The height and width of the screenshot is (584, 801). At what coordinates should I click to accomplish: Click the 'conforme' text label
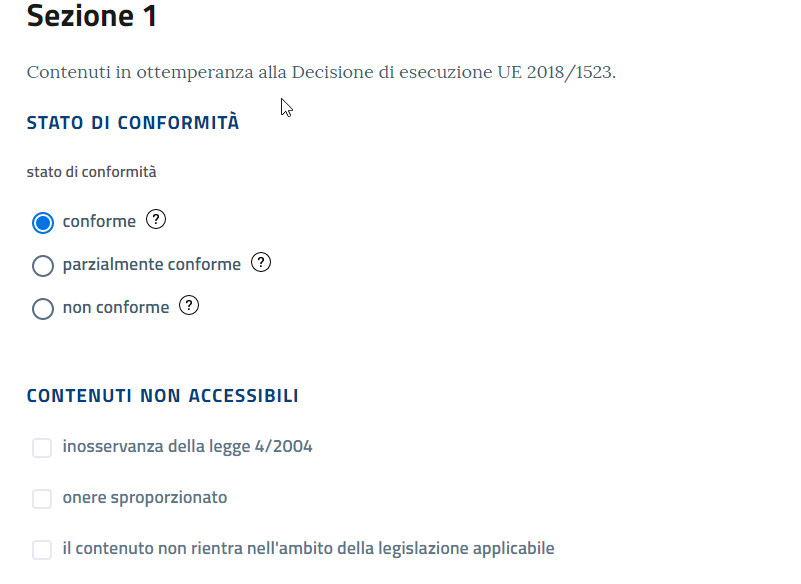click(99, 221)
